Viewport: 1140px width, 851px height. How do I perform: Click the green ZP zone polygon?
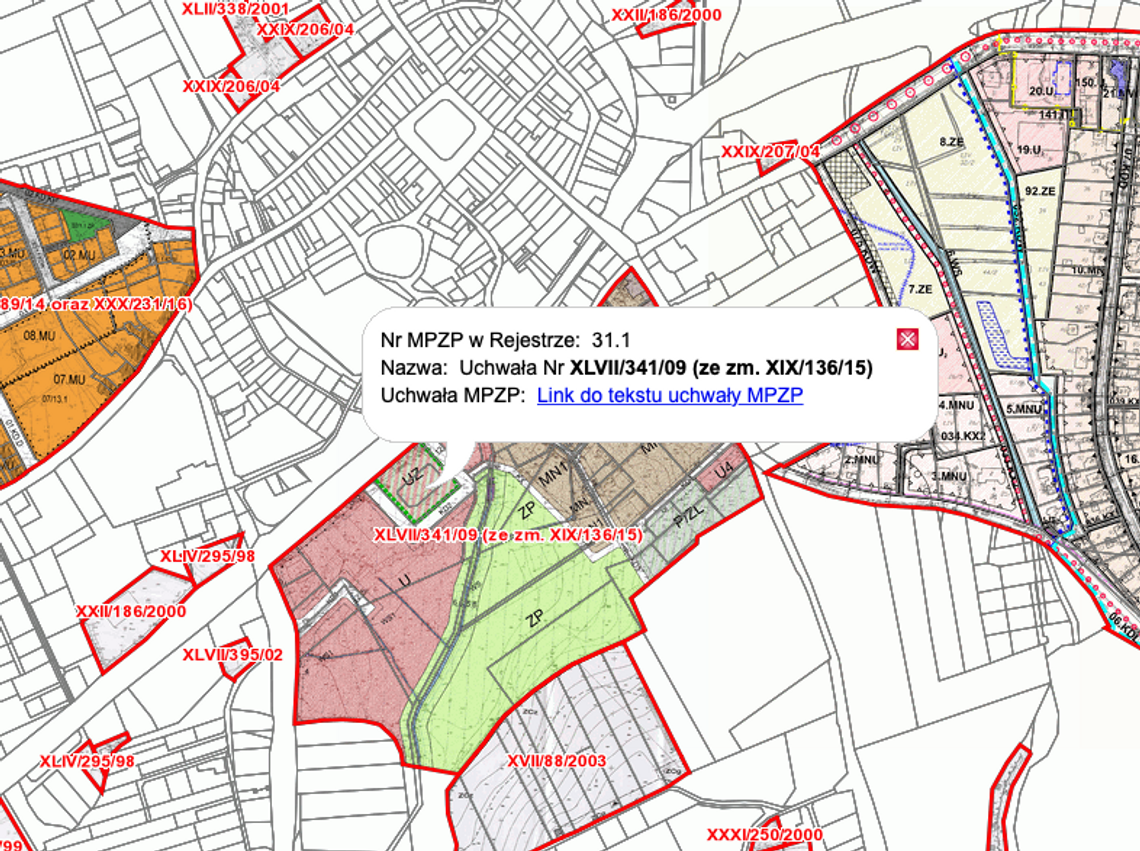537,617
